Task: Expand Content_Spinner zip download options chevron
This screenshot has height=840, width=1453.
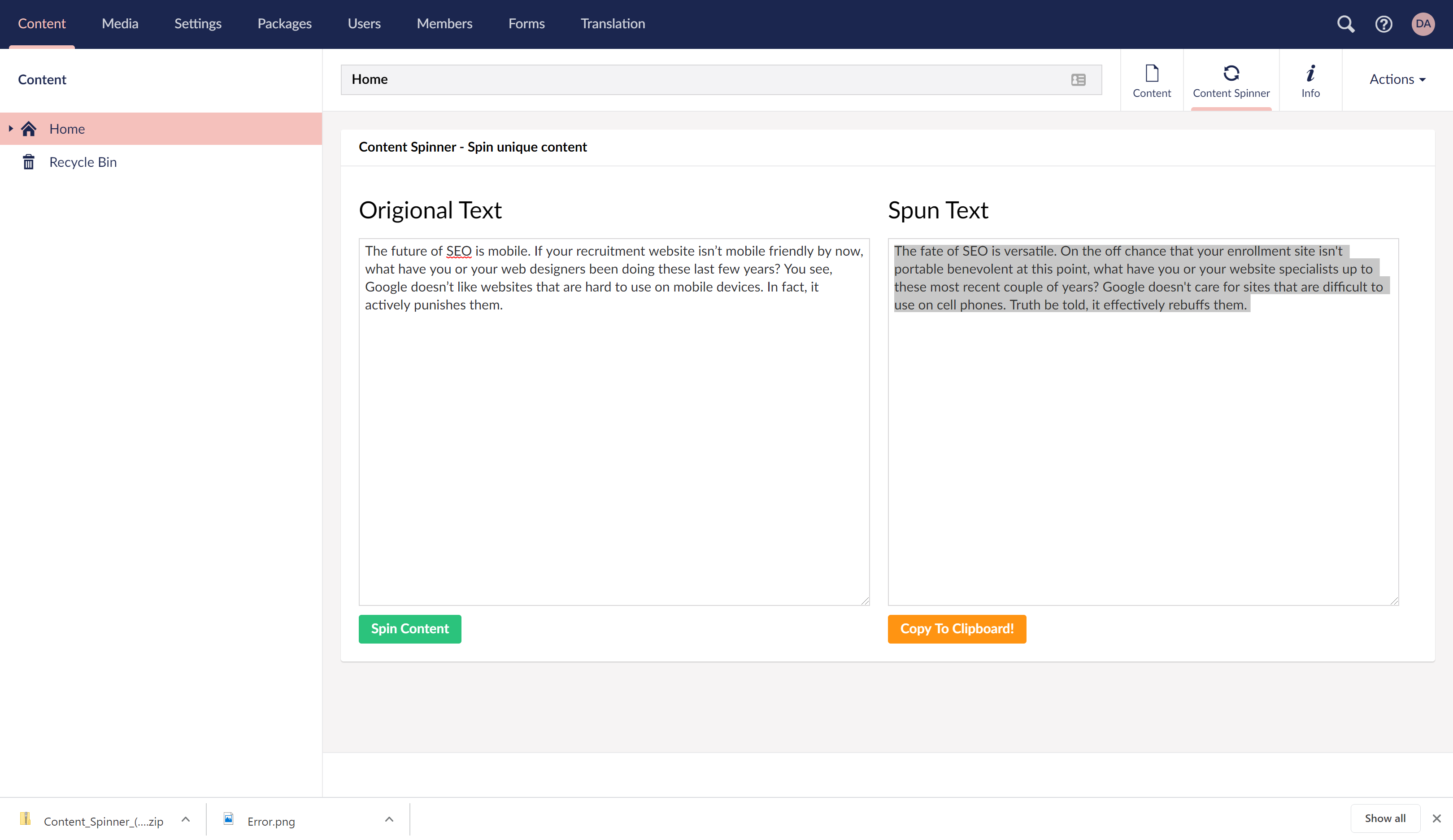Action: [x=186, y=819]
